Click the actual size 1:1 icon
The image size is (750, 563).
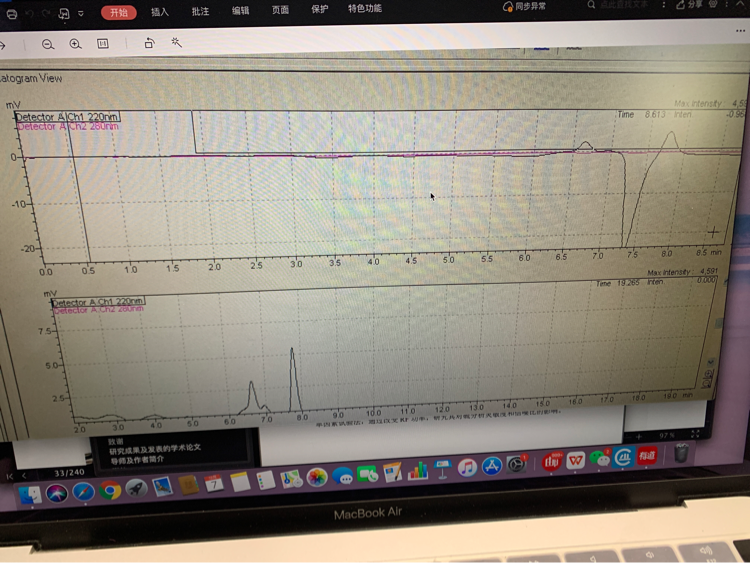coord(103,44)
